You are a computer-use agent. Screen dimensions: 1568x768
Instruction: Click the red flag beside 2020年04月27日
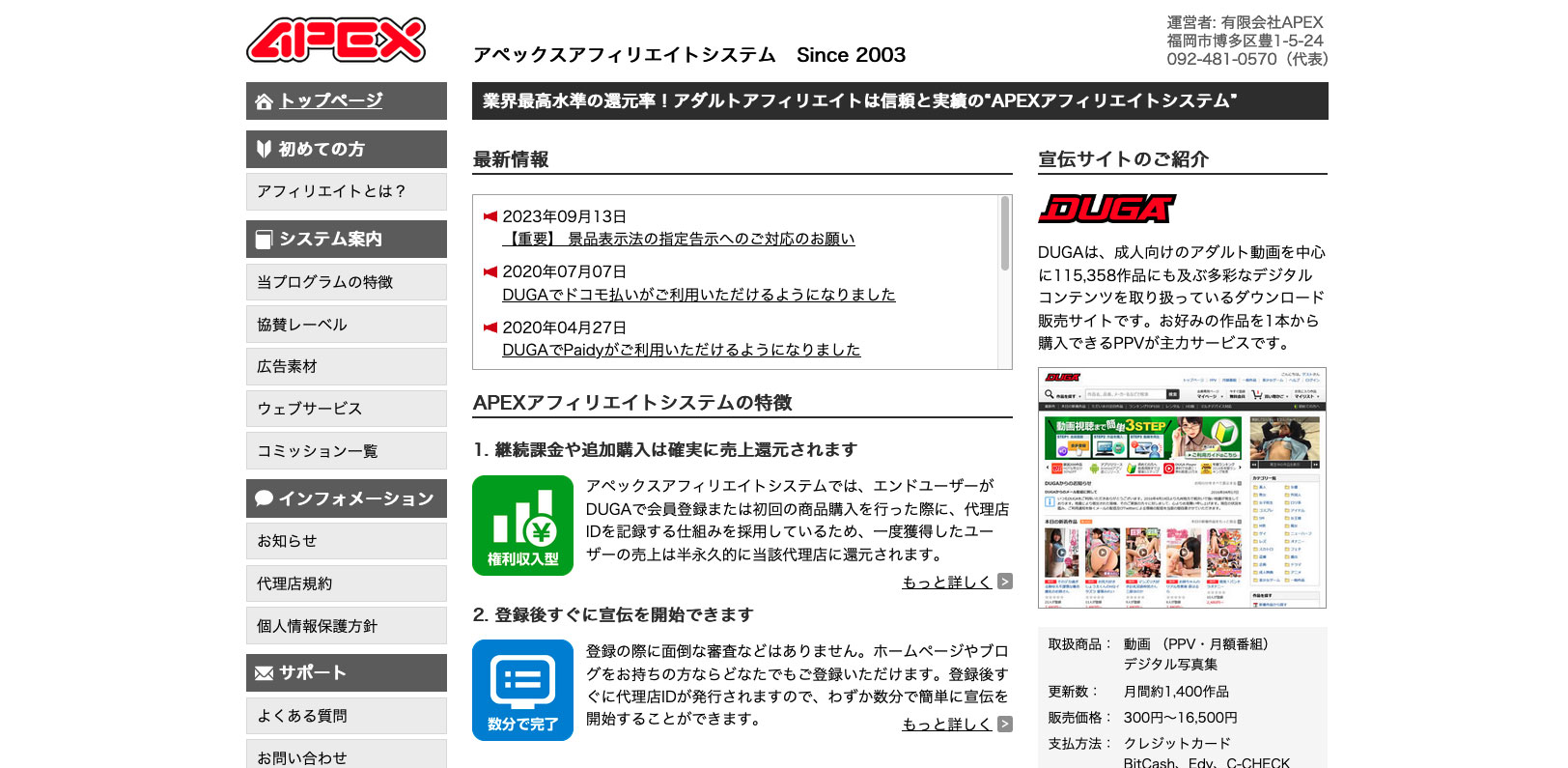click(x=490, y=327)
